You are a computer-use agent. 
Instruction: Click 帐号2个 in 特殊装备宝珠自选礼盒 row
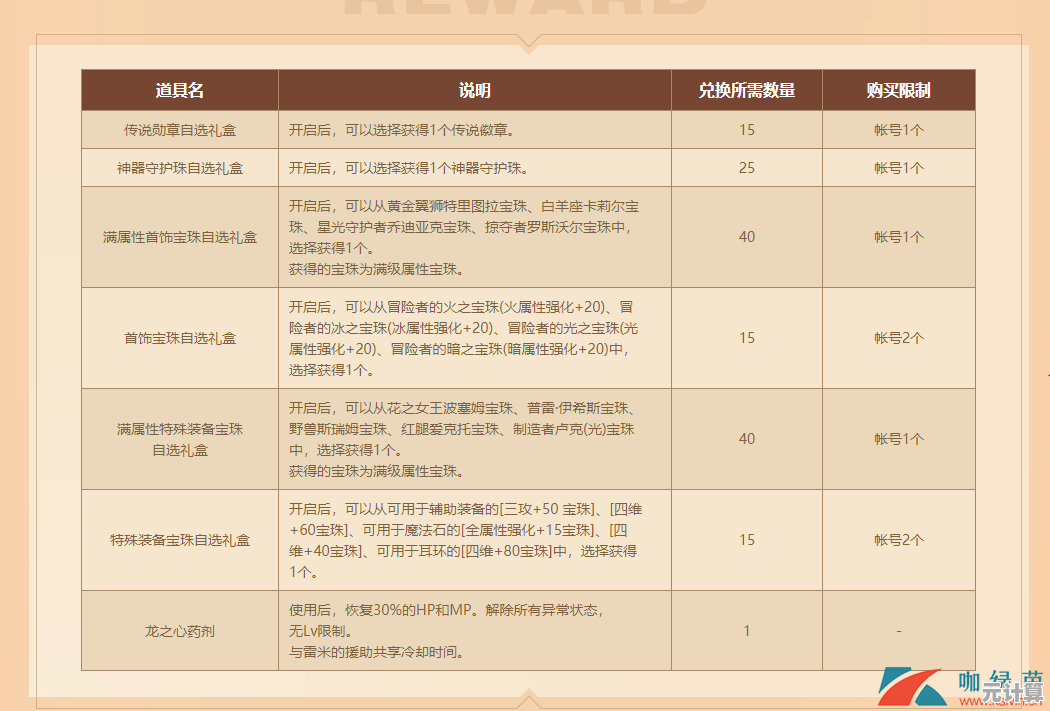pos(899,540)
